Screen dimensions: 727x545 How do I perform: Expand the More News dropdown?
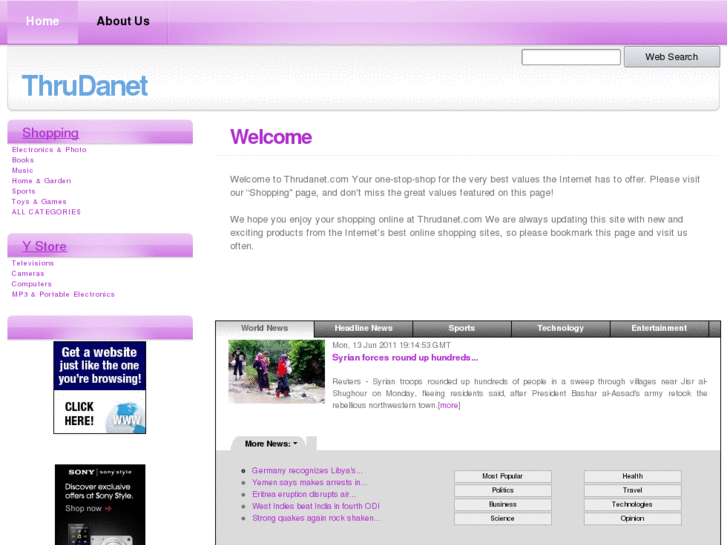(x=271, y=444)
